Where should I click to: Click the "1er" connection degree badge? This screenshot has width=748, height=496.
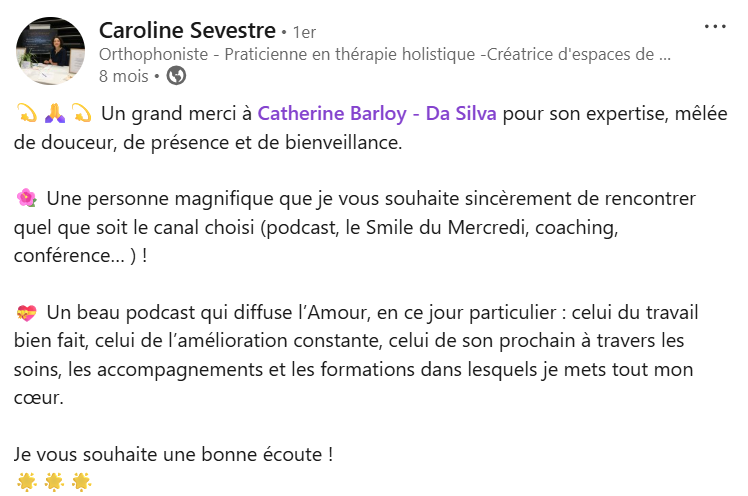tap(304, 33)
